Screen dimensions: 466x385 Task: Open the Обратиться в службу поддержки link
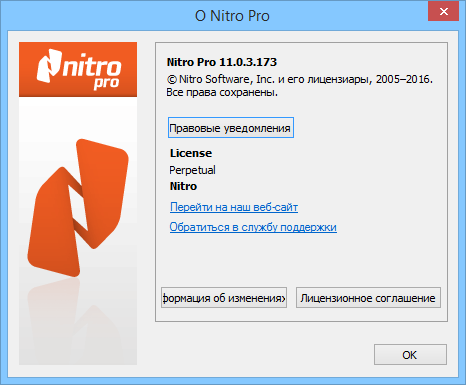253,227
